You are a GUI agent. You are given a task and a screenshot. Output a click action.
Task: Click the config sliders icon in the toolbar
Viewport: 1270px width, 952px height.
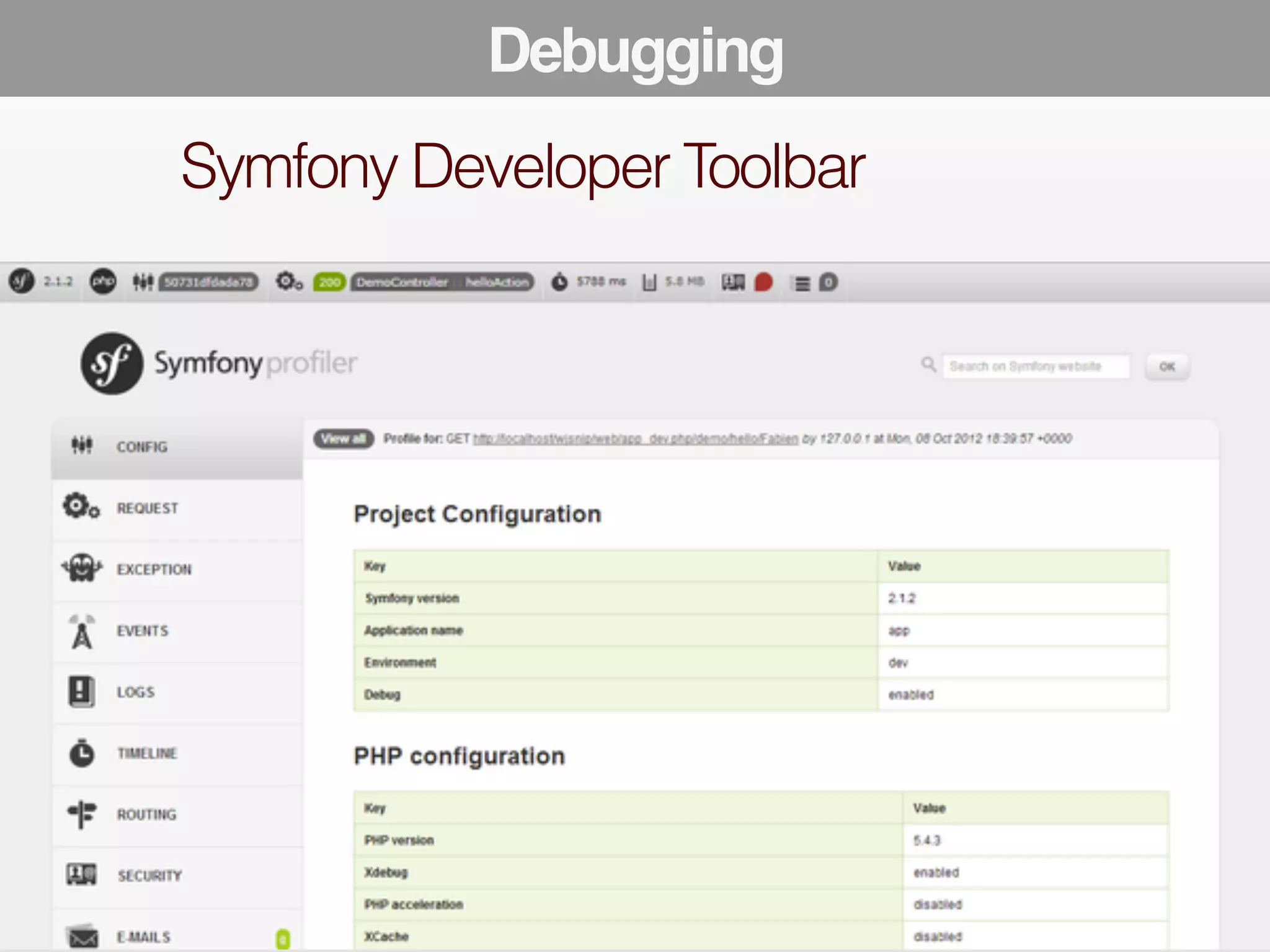(143, 282)
